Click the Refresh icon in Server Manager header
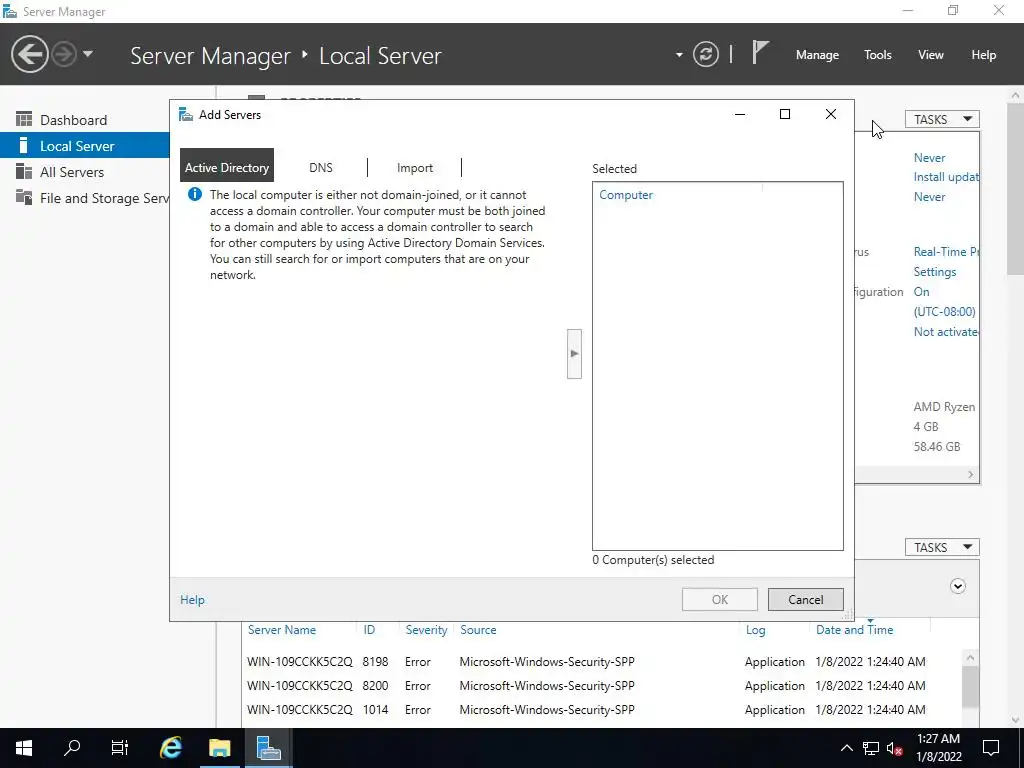Screen dimensions: 1024x768 [706, 54]
